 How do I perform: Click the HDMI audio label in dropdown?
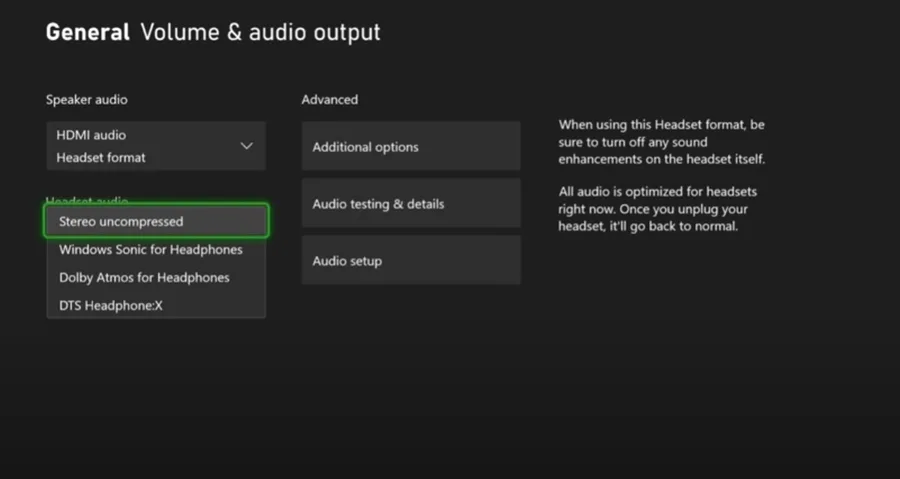91,135
